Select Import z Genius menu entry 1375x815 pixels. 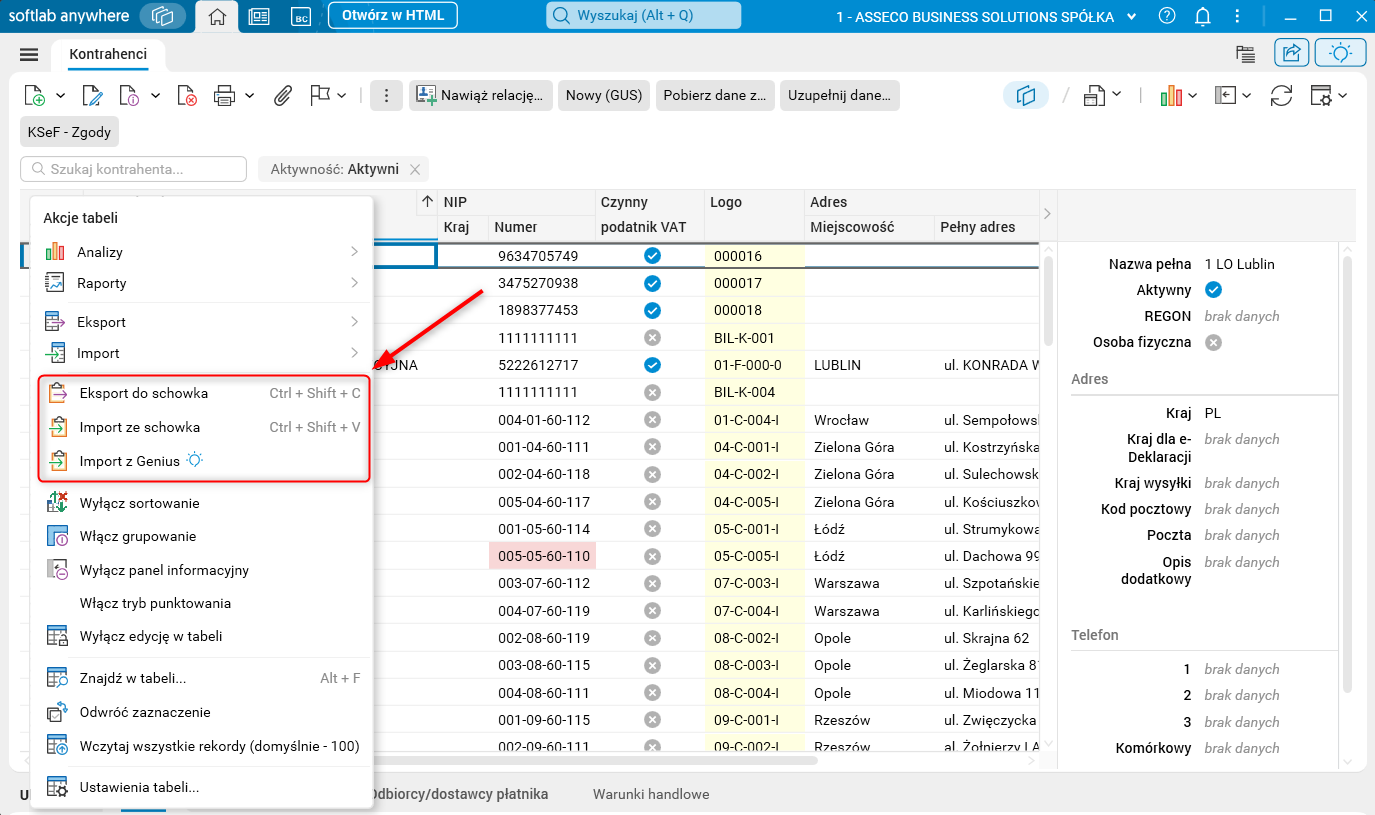[x=204, y=461]
